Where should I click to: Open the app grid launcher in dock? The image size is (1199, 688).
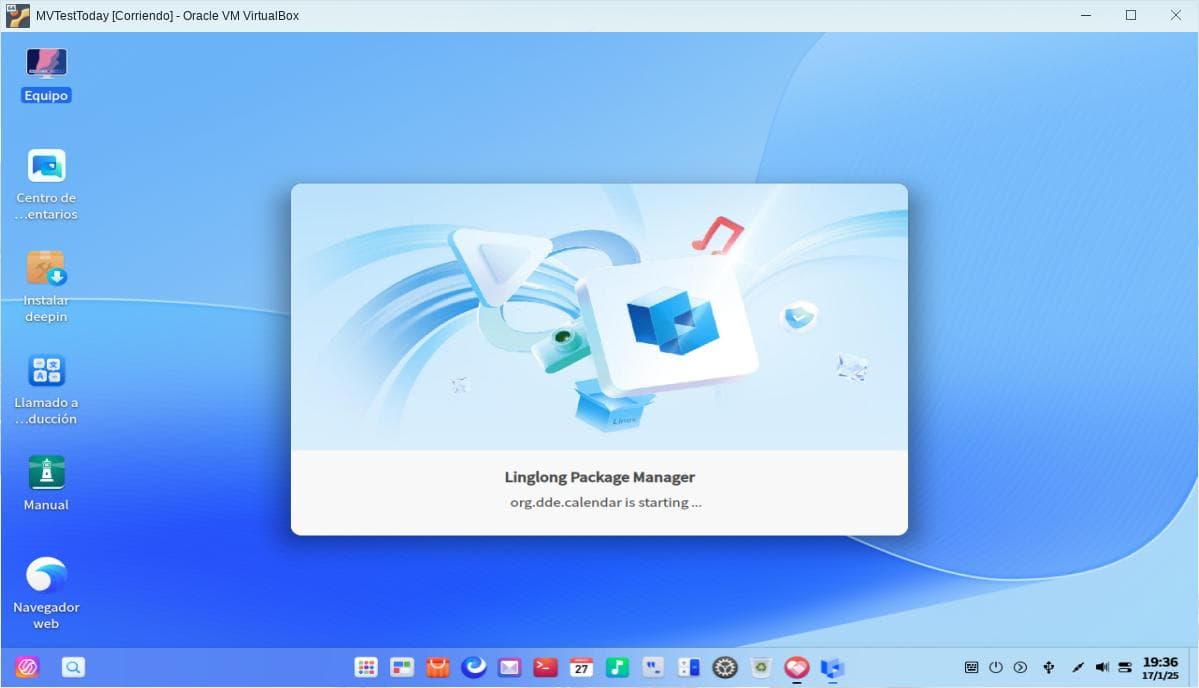(366, 667)
